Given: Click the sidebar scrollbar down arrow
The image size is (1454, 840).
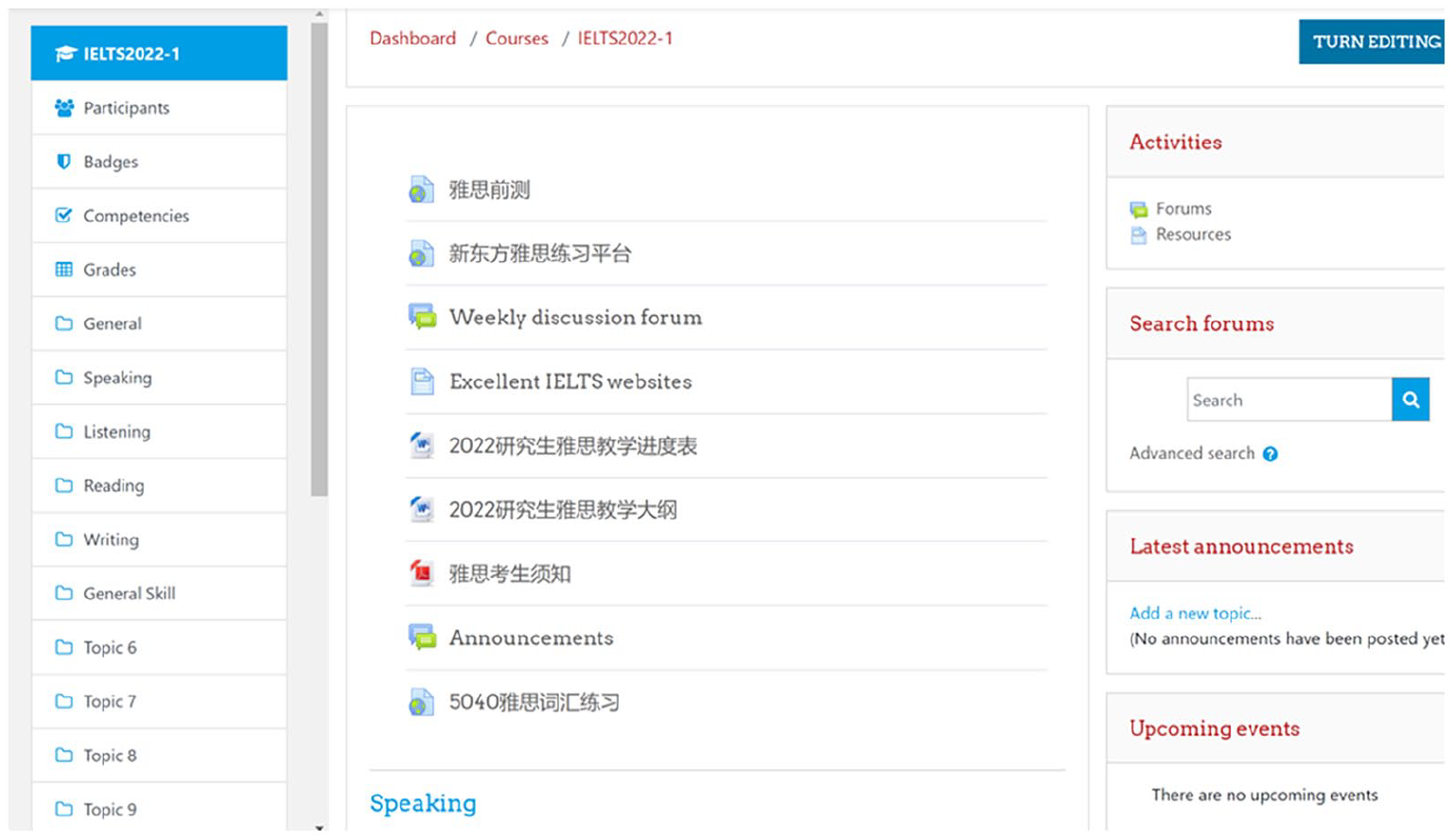Looking at the screenshot, I should (319, 828).
